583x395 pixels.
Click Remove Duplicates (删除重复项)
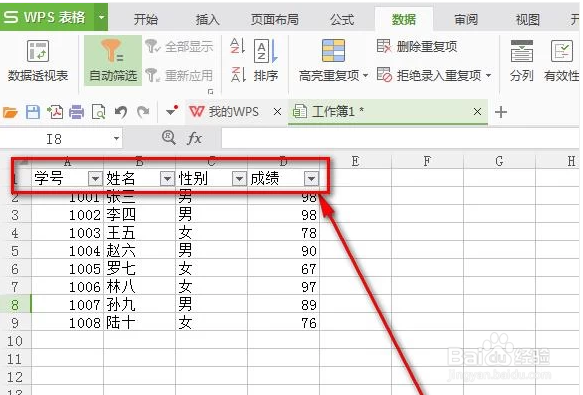pos(417,46)
